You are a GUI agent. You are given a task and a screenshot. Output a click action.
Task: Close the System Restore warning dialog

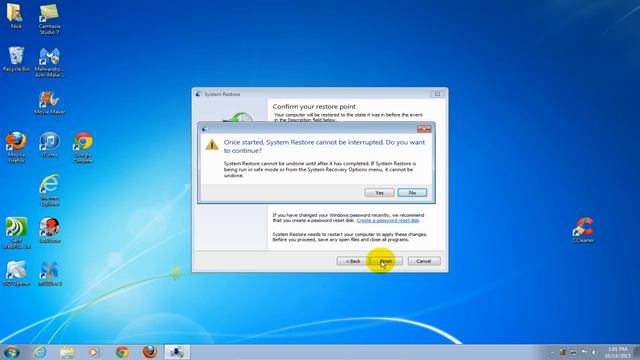point(424,129)
